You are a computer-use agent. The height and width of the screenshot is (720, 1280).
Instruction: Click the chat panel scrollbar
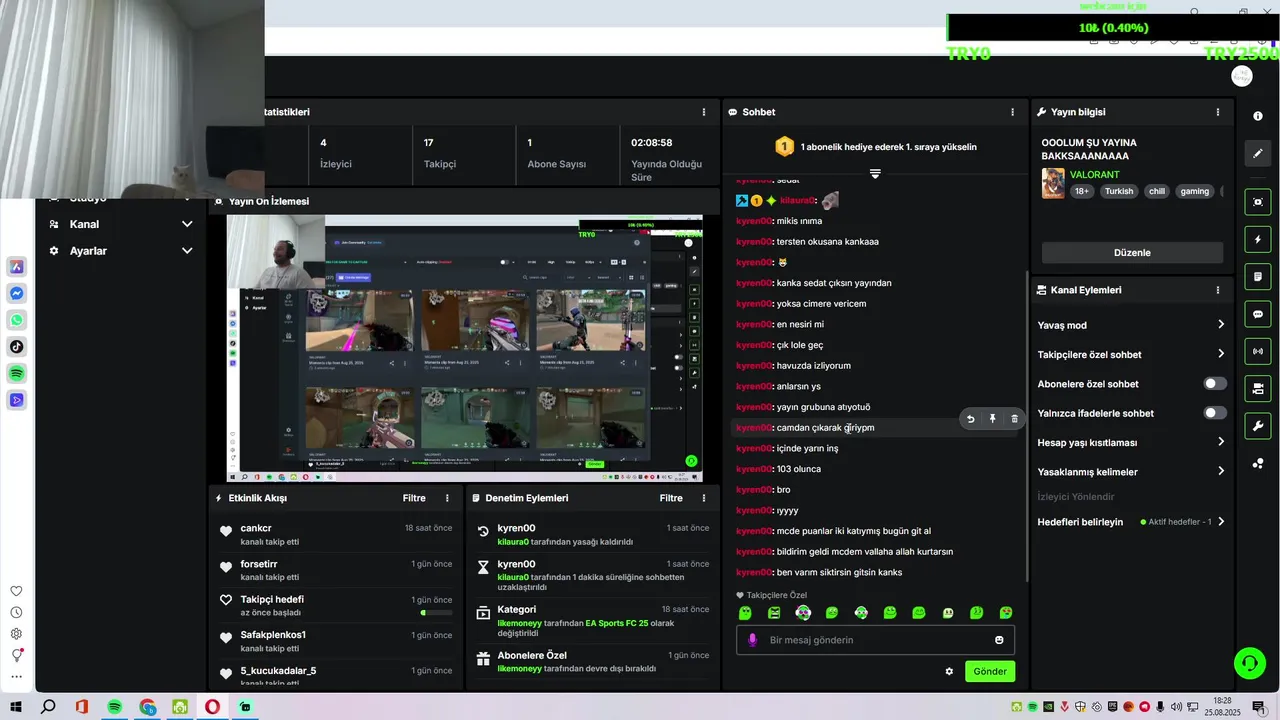pos(1025,428)
